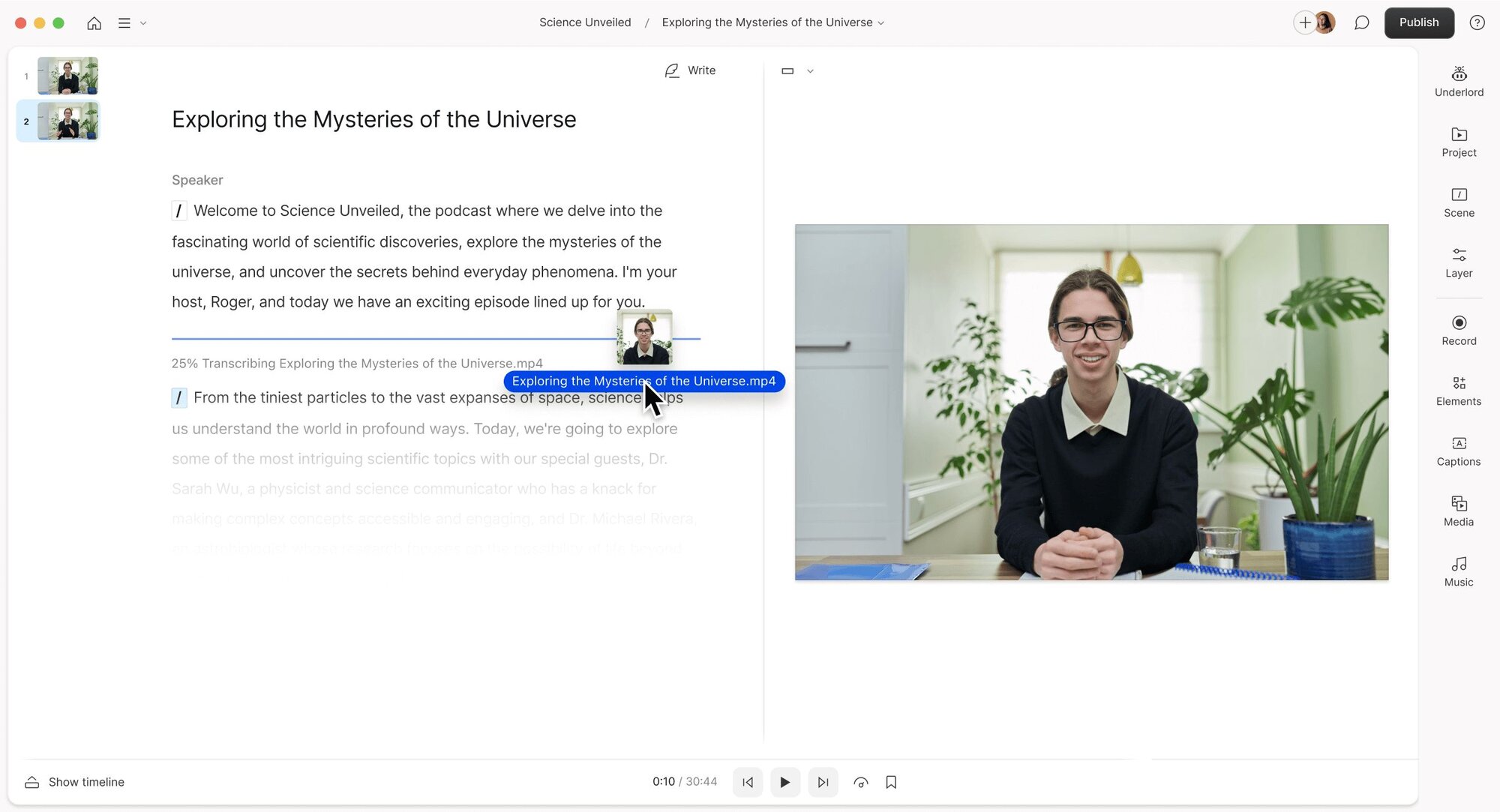The width and height of the screenshot is (1500, 812).
Task: Open the Layer panel
Action: coord(1458,262)
